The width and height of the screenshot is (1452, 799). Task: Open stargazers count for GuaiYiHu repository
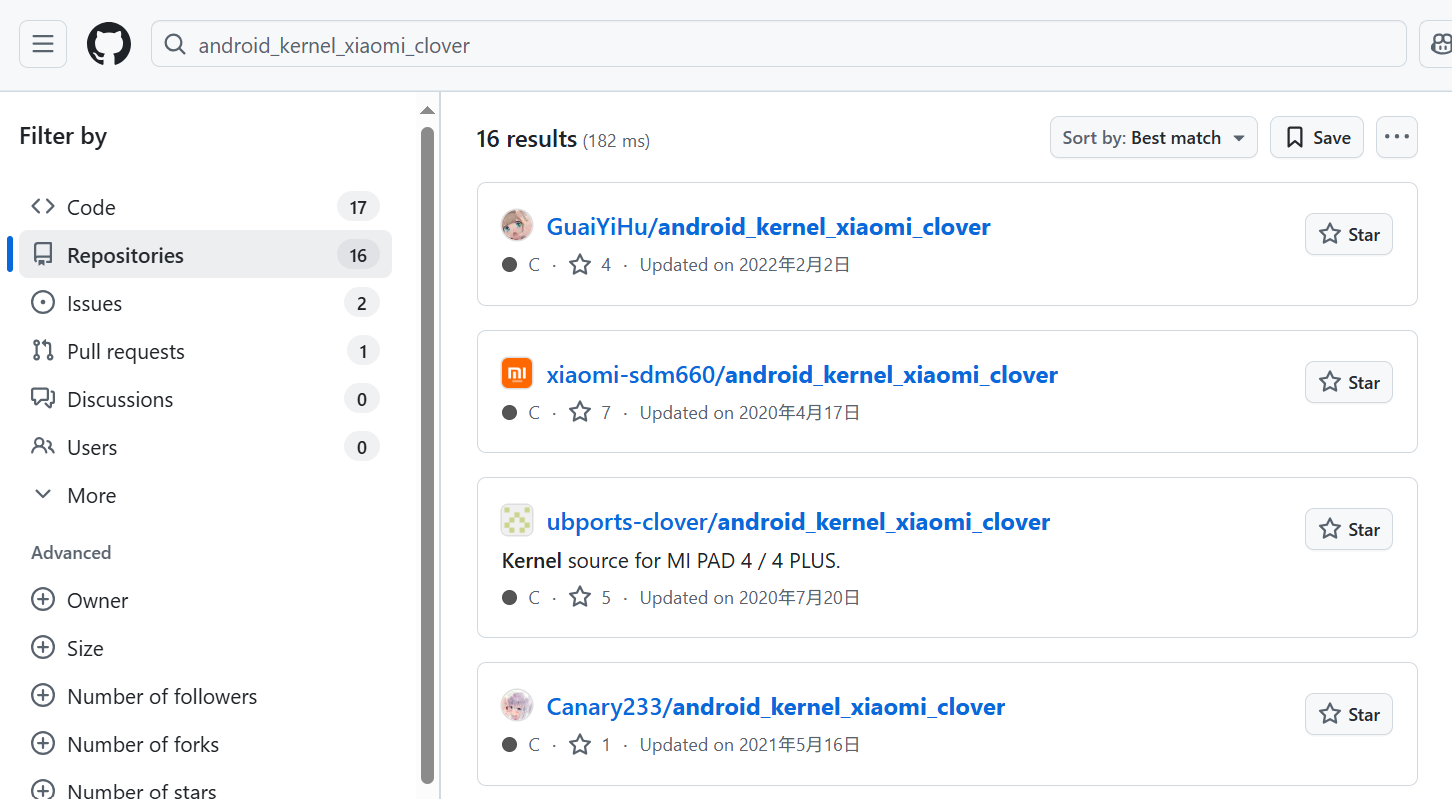coord(590,265)
